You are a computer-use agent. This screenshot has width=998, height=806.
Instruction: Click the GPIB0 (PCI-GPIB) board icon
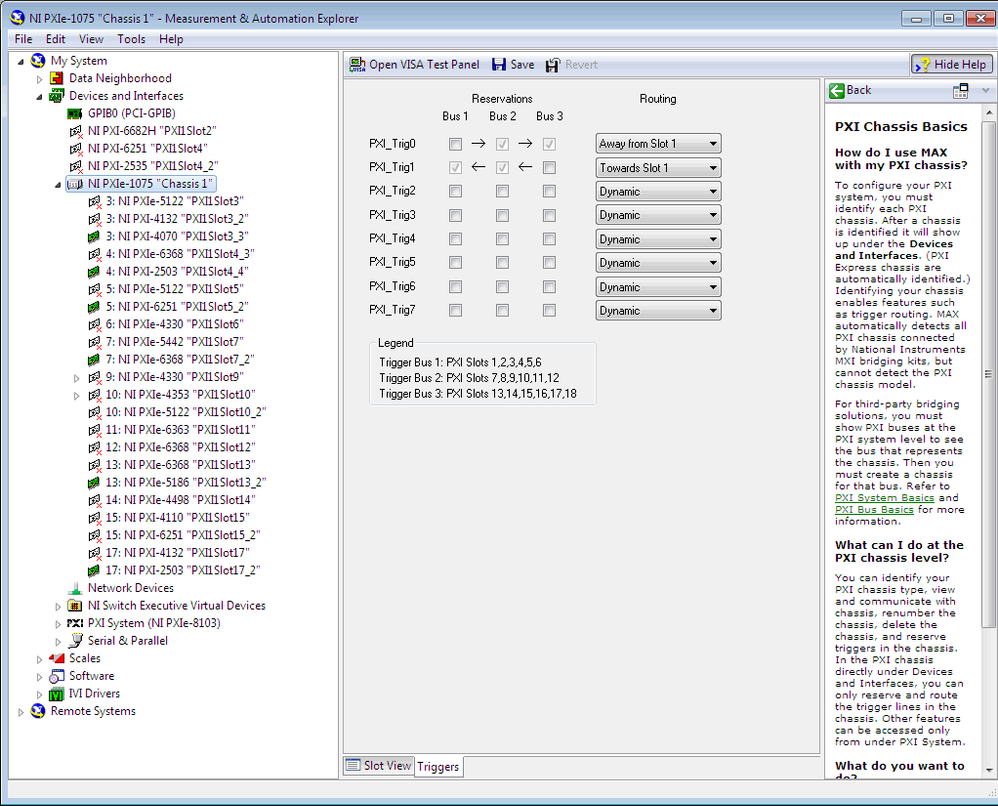coord(75,113)
